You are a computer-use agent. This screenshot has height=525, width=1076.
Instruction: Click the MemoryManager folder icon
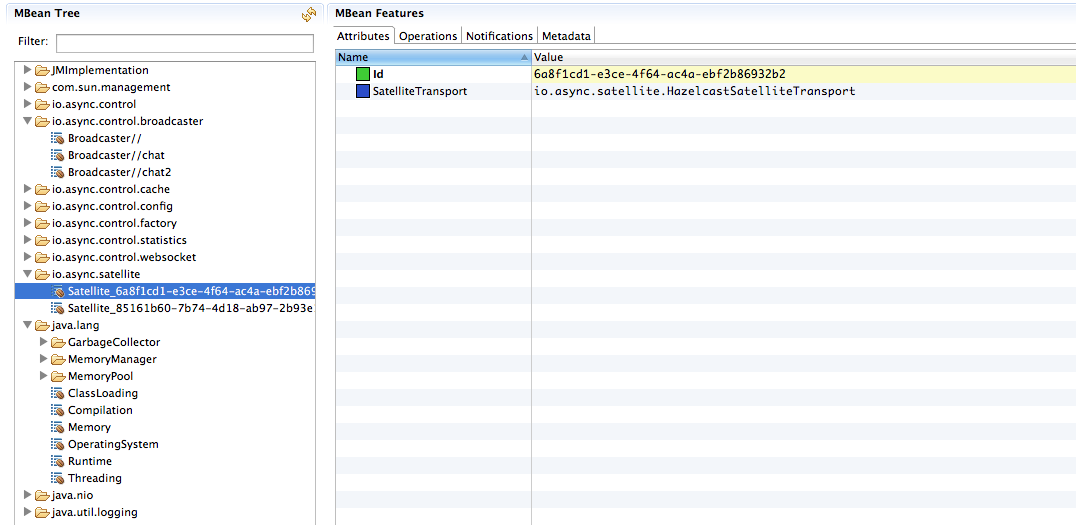[x=59, y=359]
